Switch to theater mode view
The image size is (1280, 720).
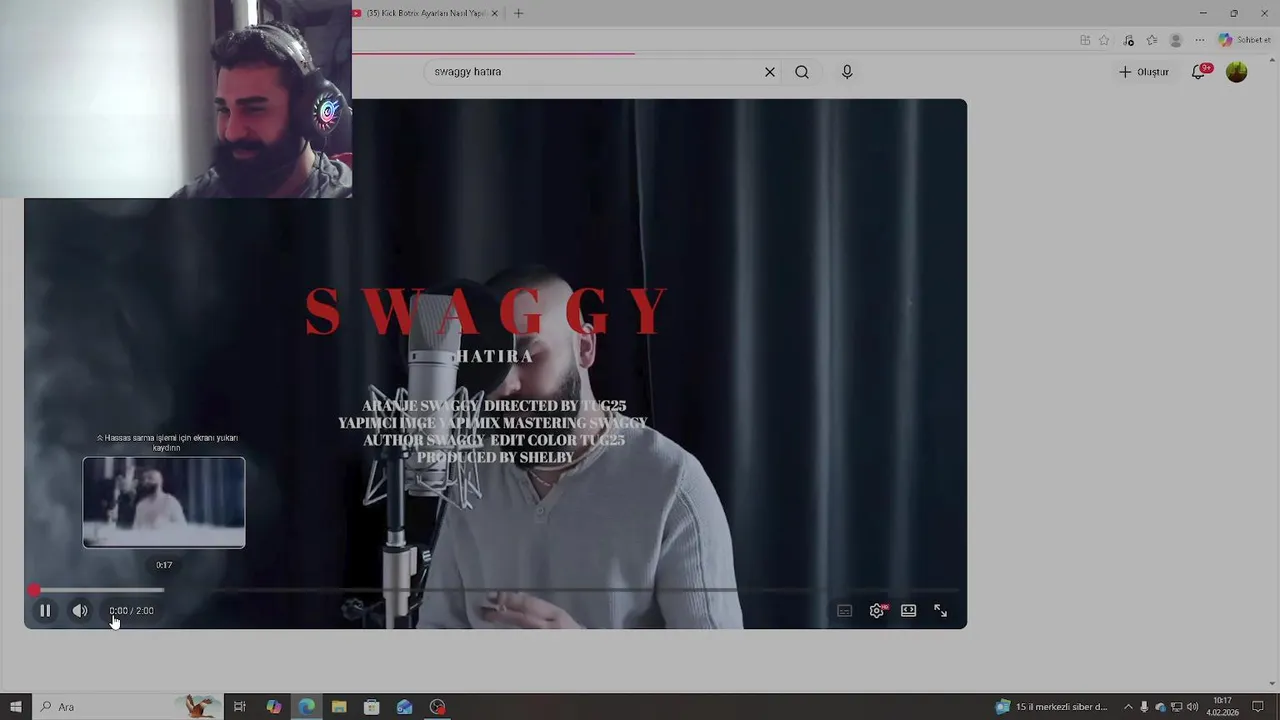[908, 611]
